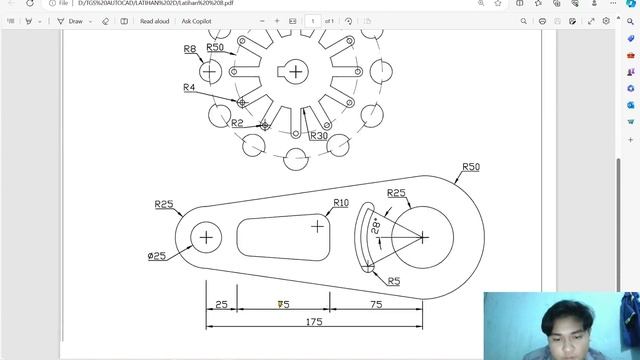Click the R5 radius label
Screen dimensions: 640x360
tap(393, 281)
